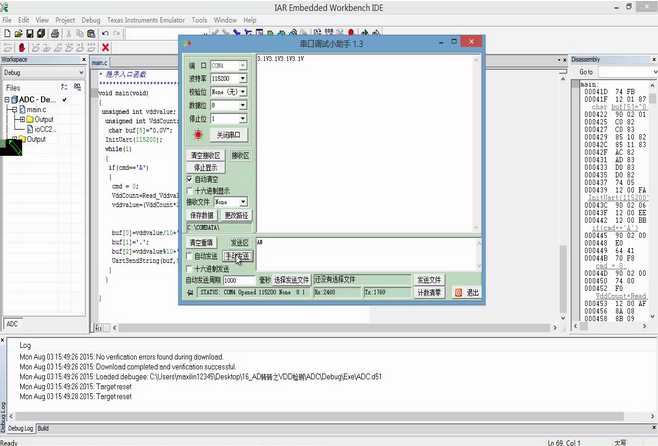Viewport: 658px width, 446px height.
Task: Print the file using the printer icon
Action: (x=55, y=34)
